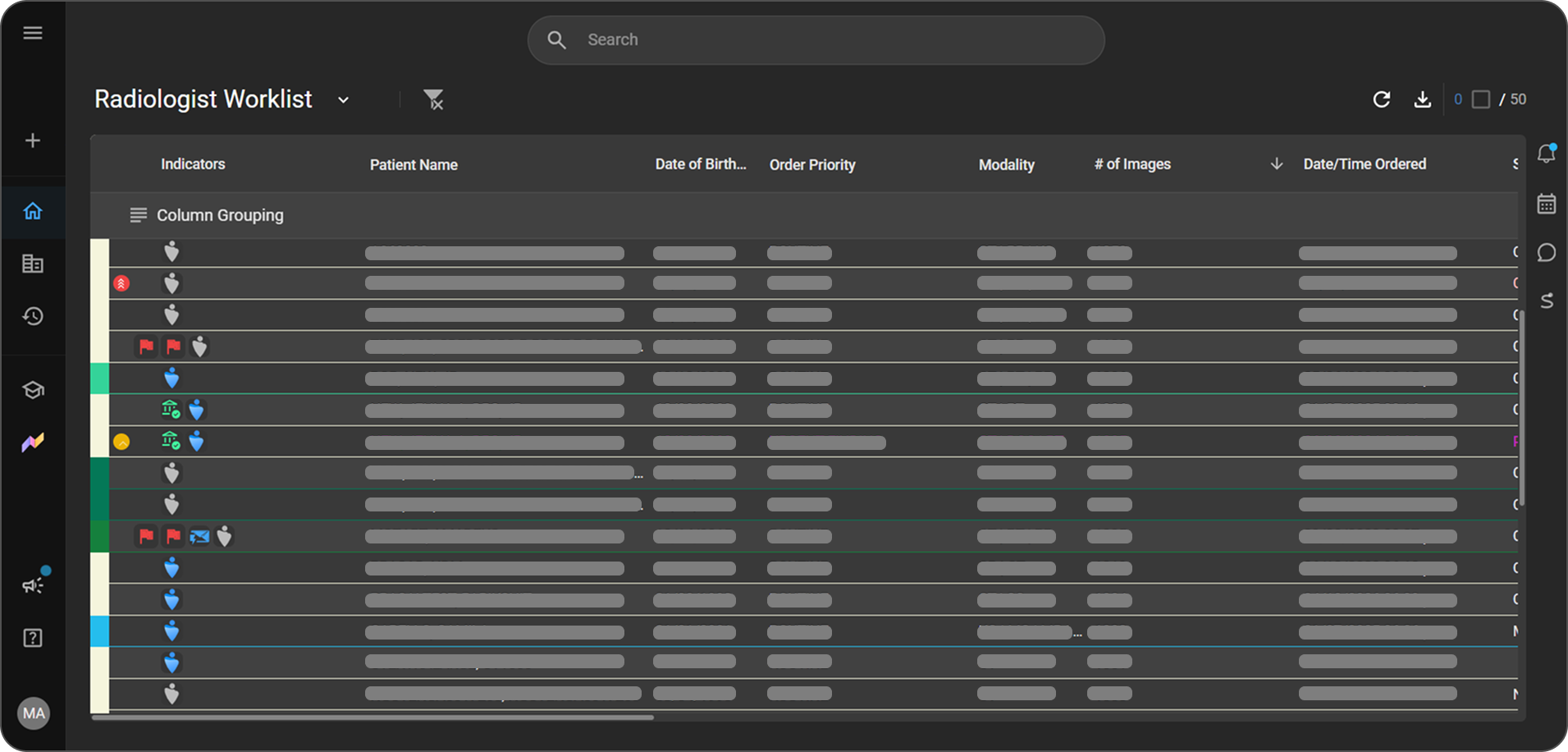Go to the Home icon in the sidebar
Image resolution: width=1568 pixels, height=752 pixels.
coord(33,211)
